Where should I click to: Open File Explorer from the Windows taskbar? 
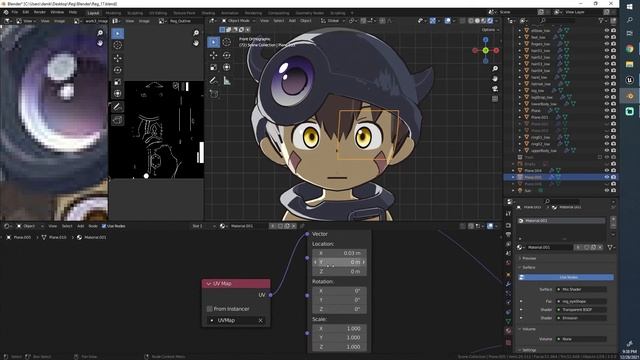pos(630,64)
